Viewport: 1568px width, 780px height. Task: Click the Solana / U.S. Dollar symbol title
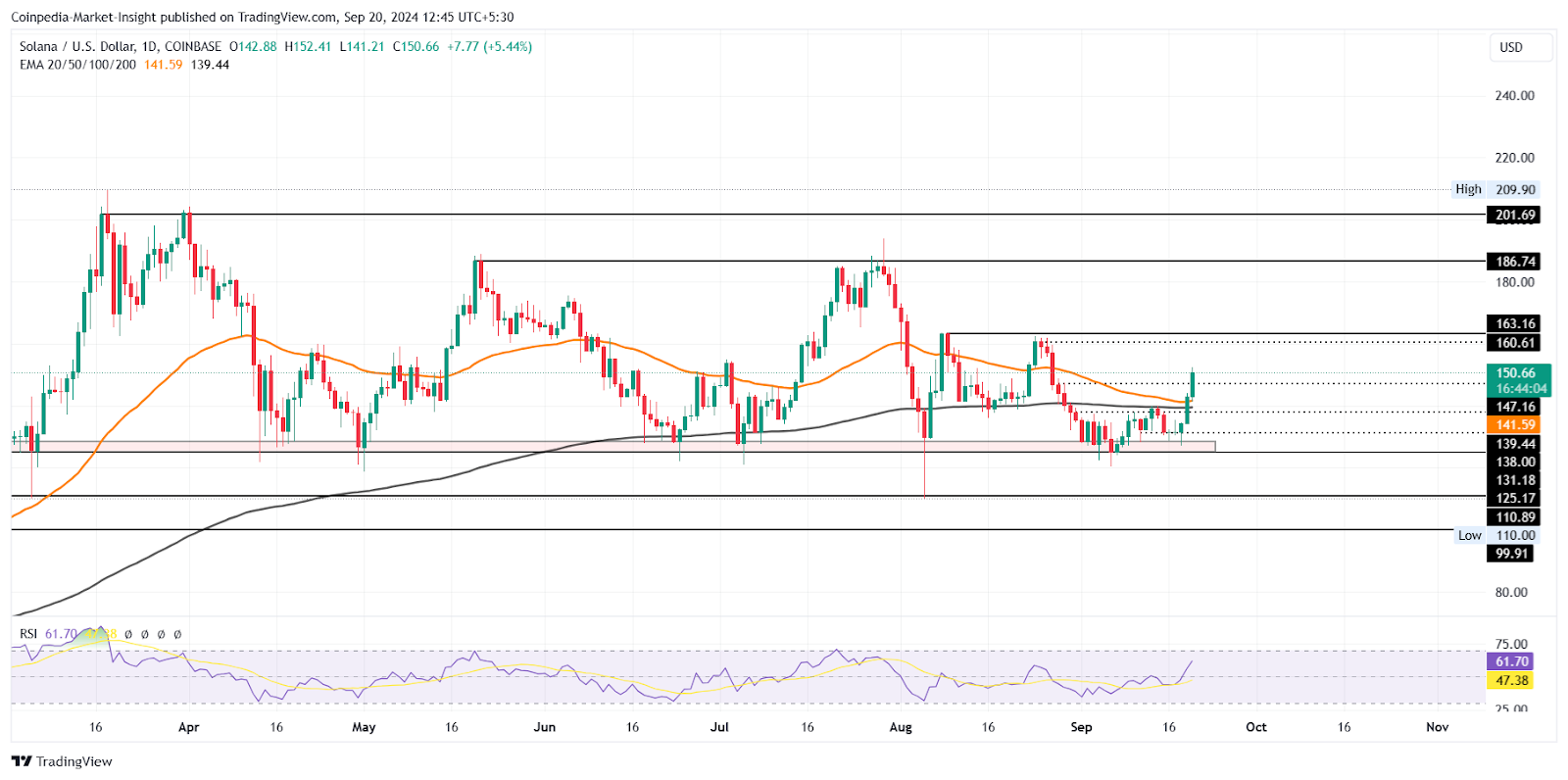(x=79, y=46)
